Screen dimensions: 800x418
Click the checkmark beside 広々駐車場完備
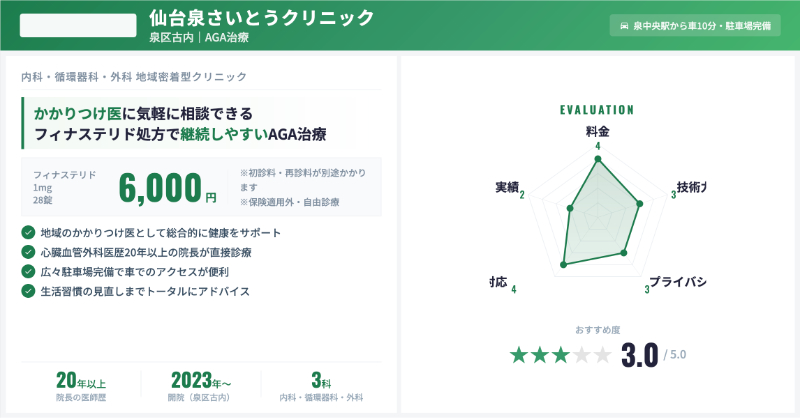click(x=27, y=271)
